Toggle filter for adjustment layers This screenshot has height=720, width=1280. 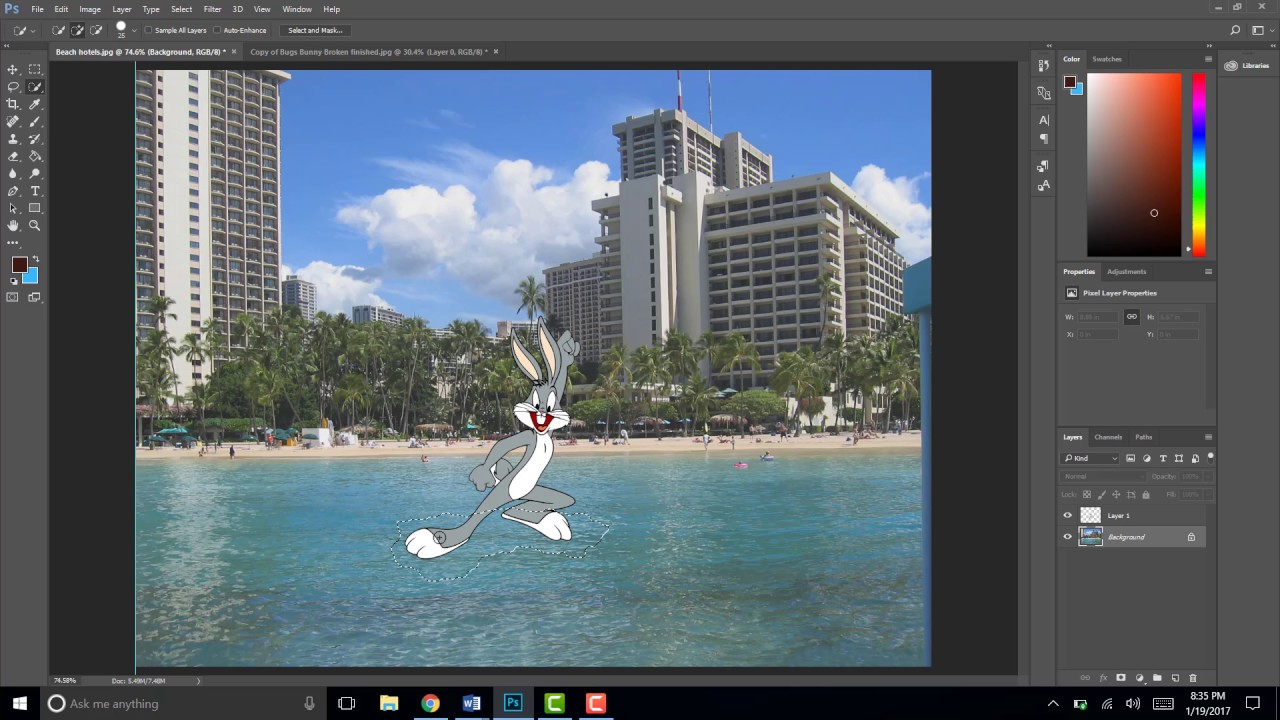pyautogui.click(x=1147, y=458)
